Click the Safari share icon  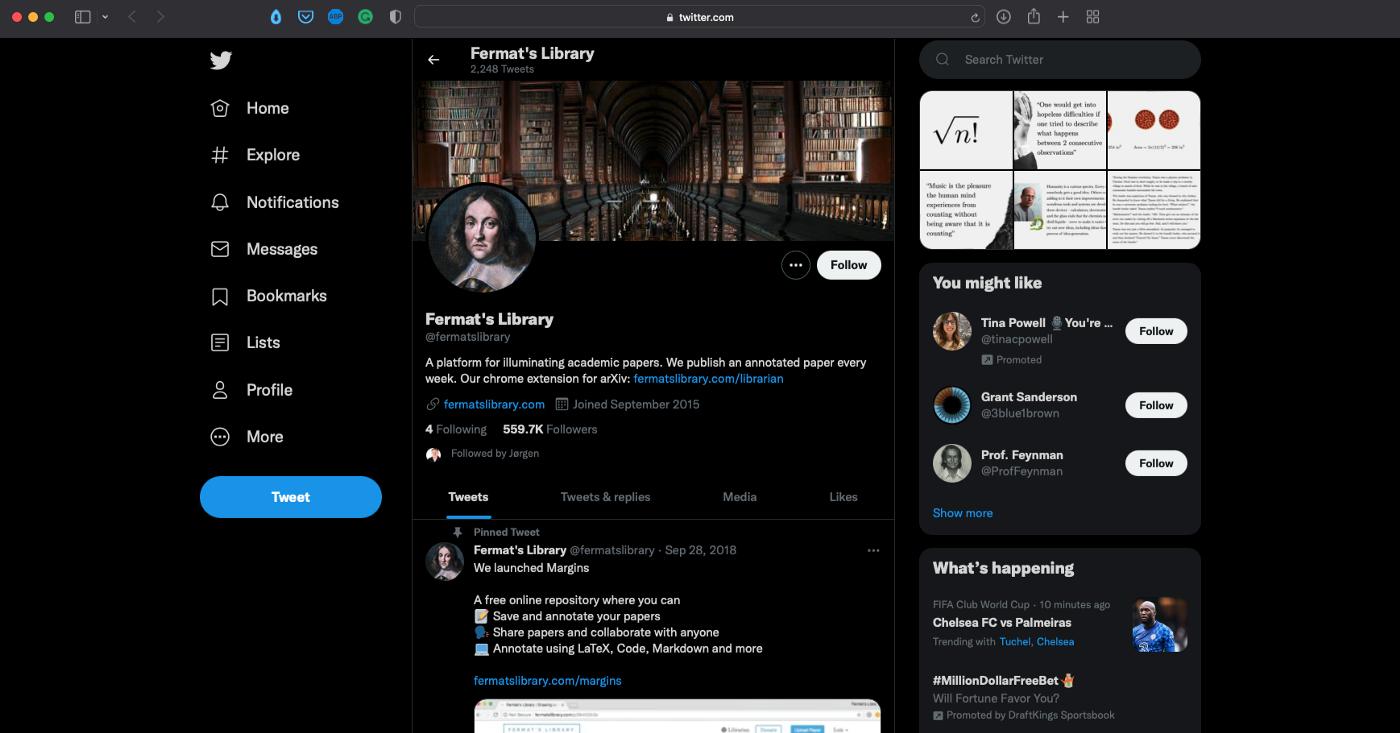click(1034, 17)
